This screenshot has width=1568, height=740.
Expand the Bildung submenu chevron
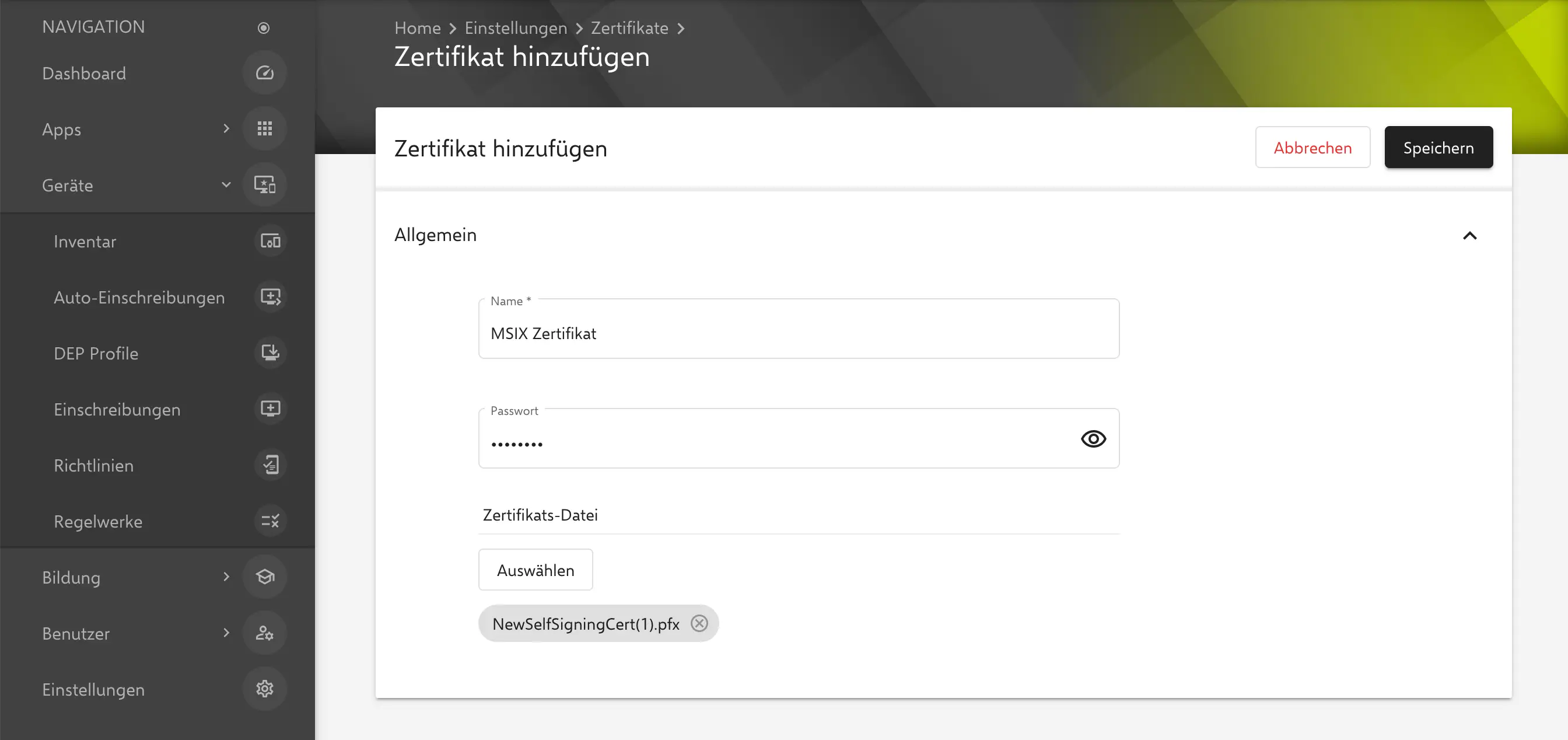(x=226, y=577)
